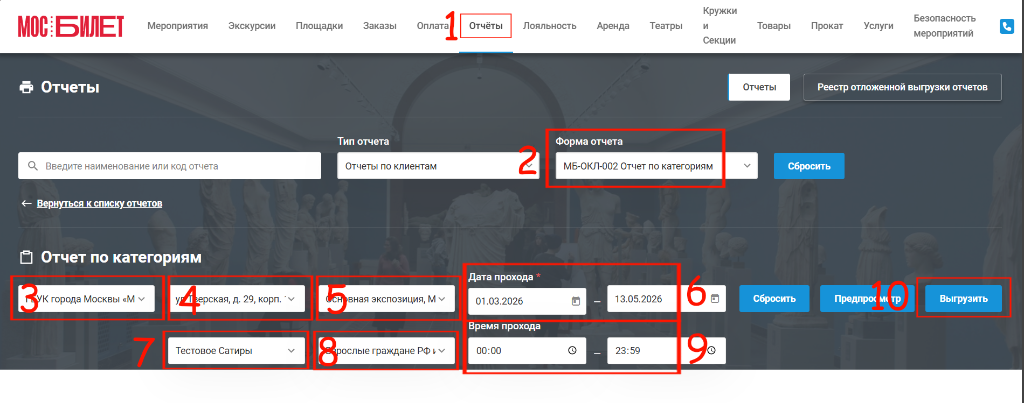Open the Тип отчета dropdown Отчеты по клиентам
1024x403 pixels.
438,166
